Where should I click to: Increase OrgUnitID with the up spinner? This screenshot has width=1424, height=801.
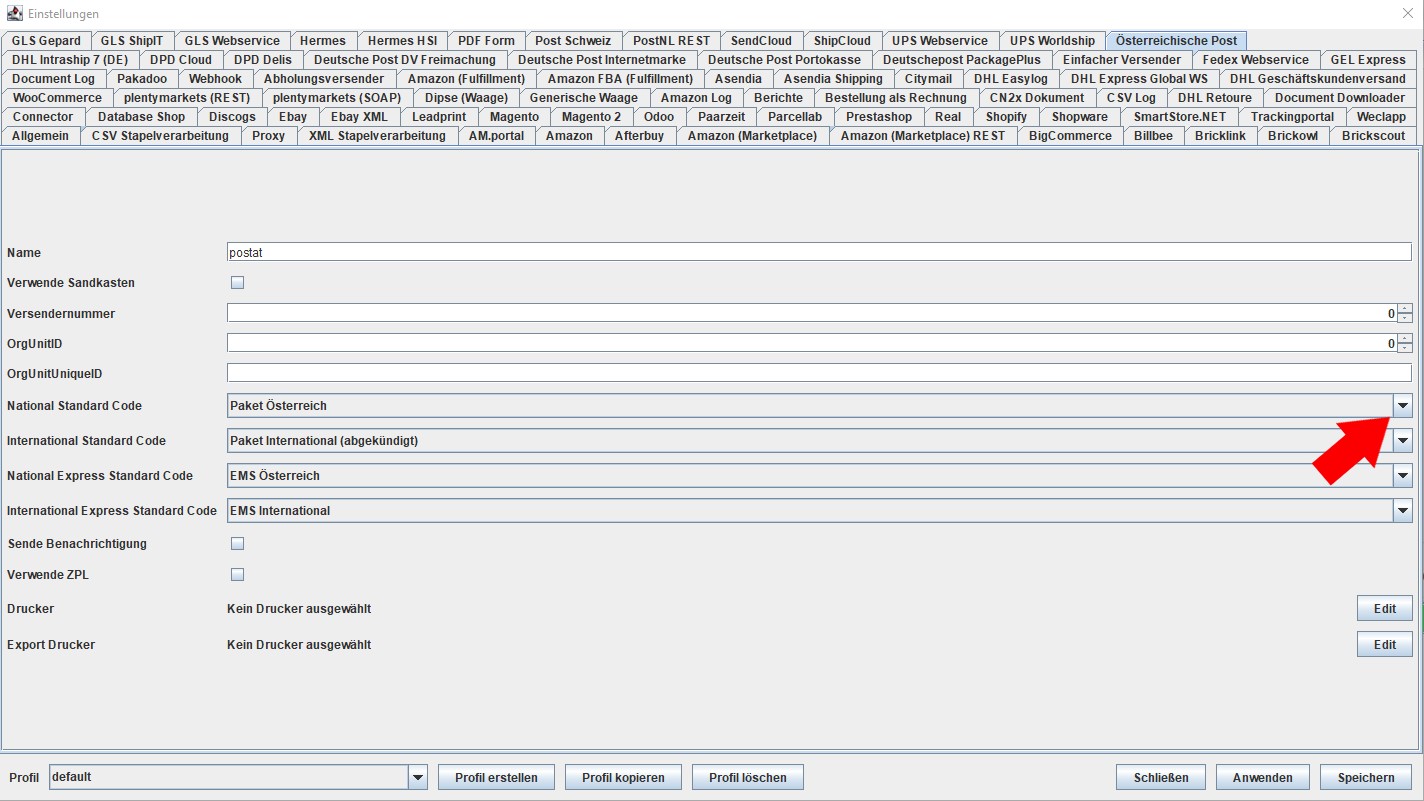(x=1405, y=339)
